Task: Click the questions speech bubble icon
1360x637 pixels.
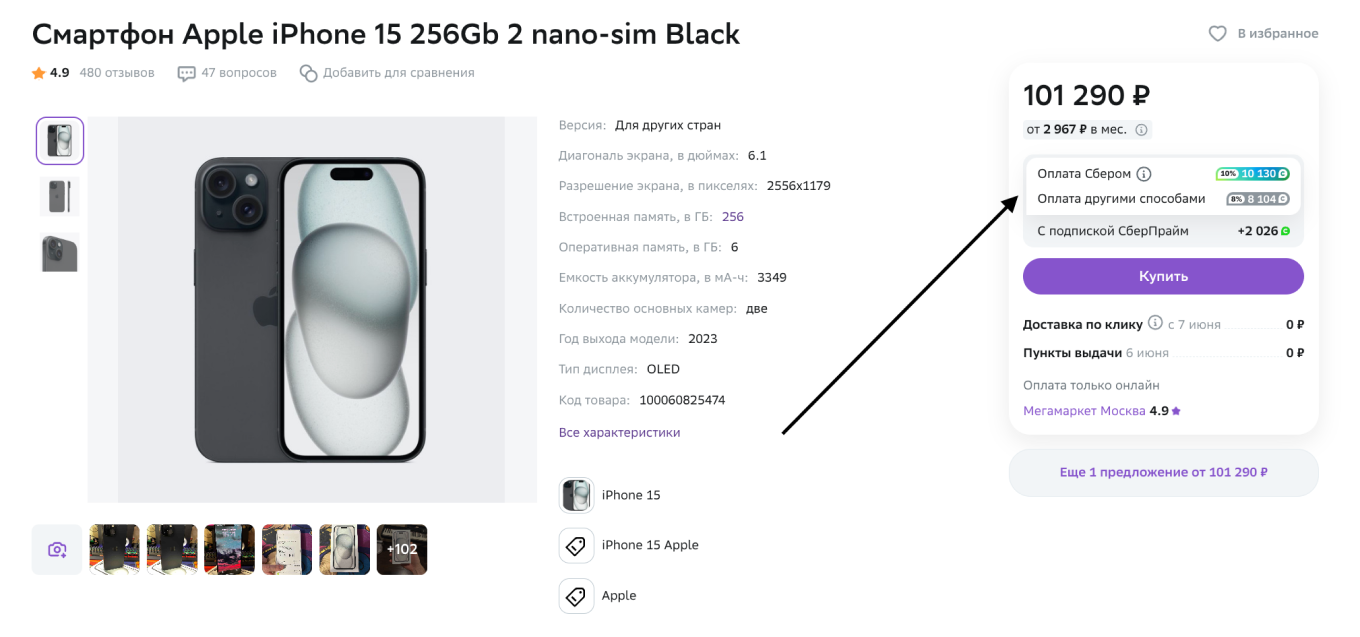Action: point(187,73)
